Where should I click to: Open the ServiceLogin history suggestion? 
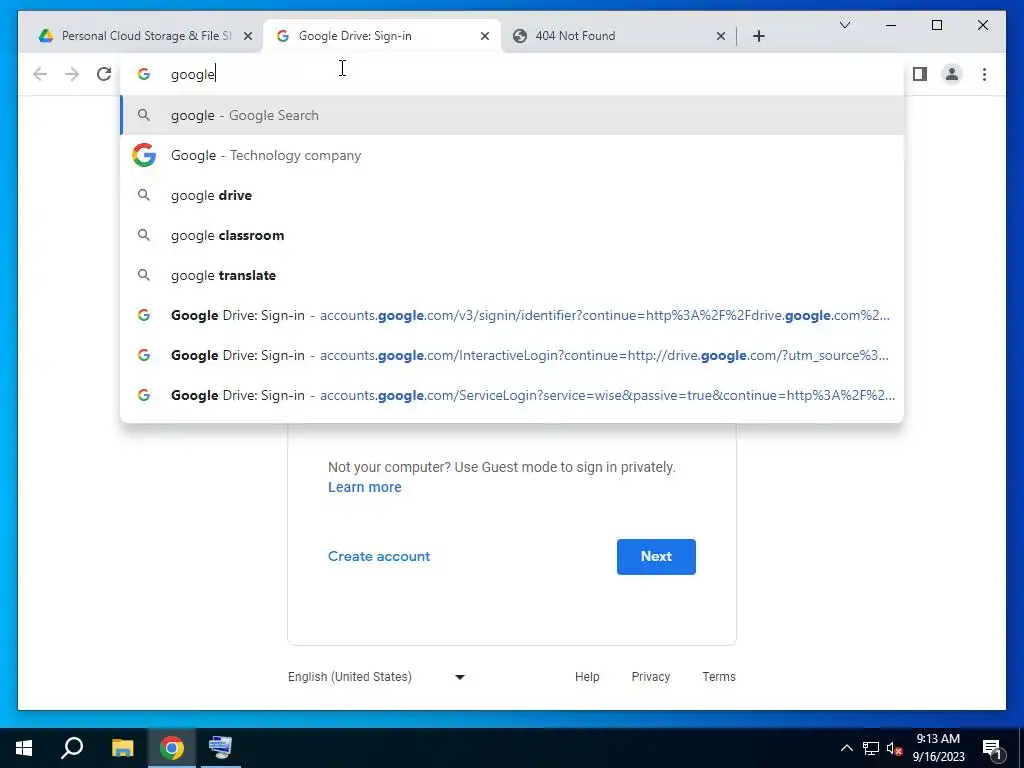(x=513, y=395)
